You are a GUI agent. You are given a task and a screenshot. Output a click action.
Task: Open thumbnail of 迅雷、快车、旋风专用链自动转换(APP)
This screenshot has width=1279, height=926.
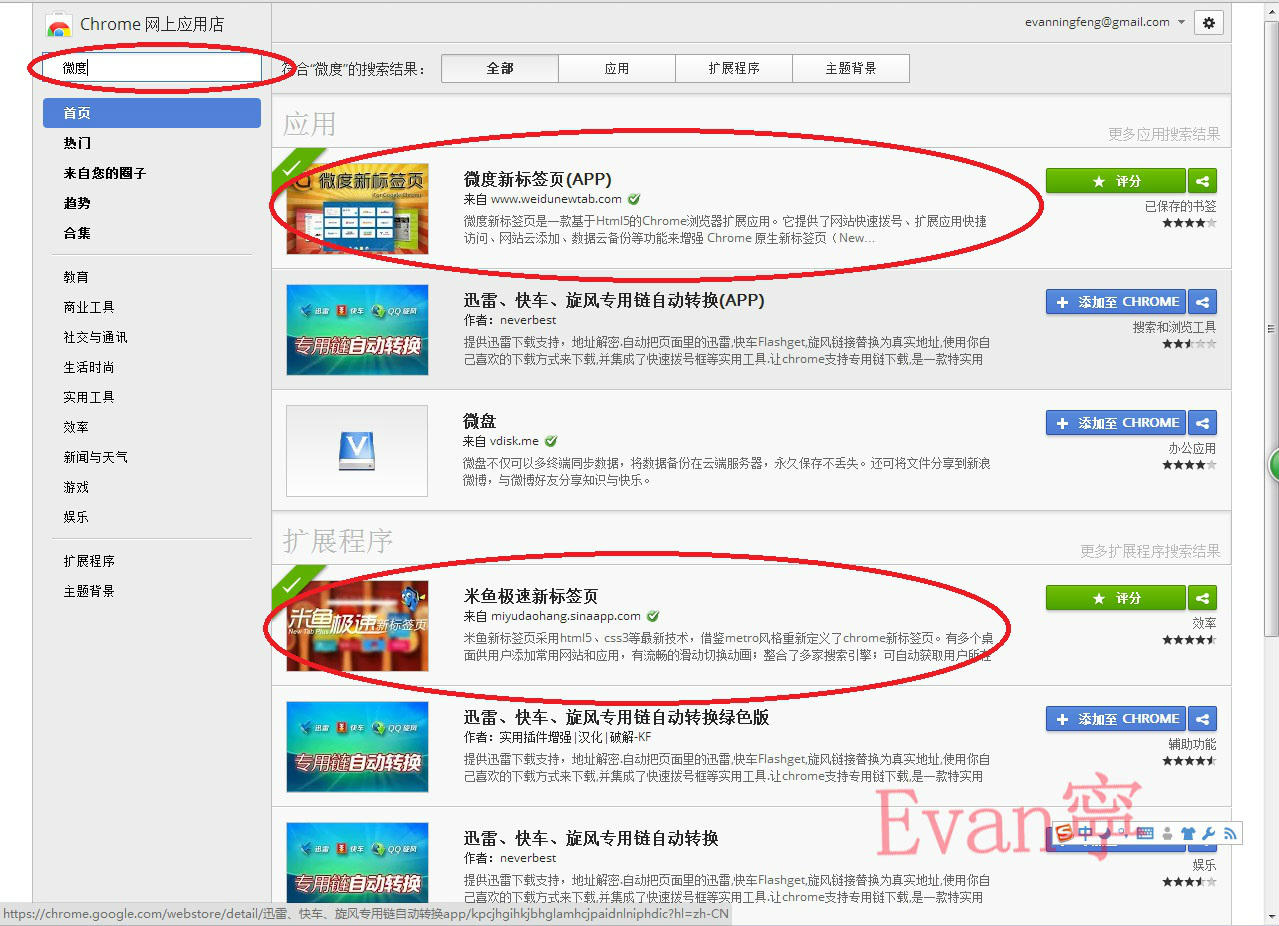(x=357, y=330)
